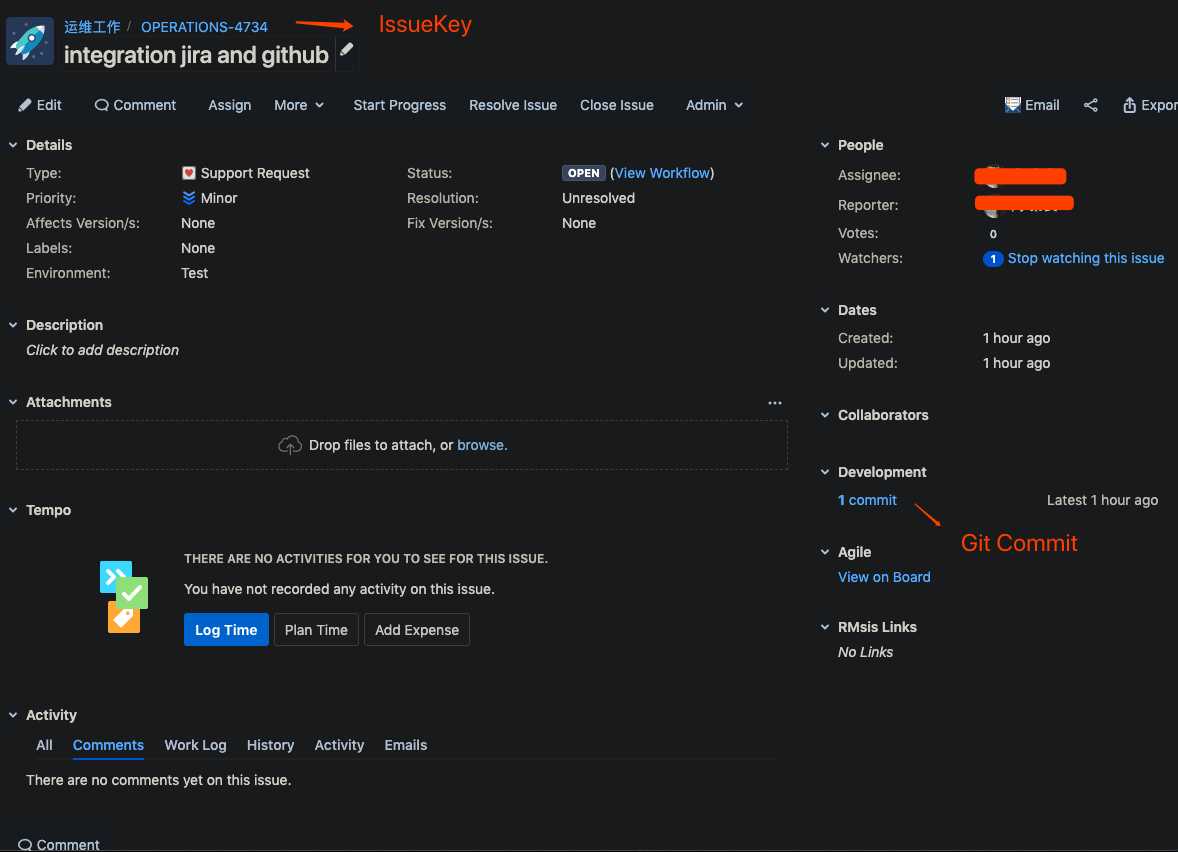Open the Attachments ellipsis menu
The image size is (1178, 852).
coord(775,403)
